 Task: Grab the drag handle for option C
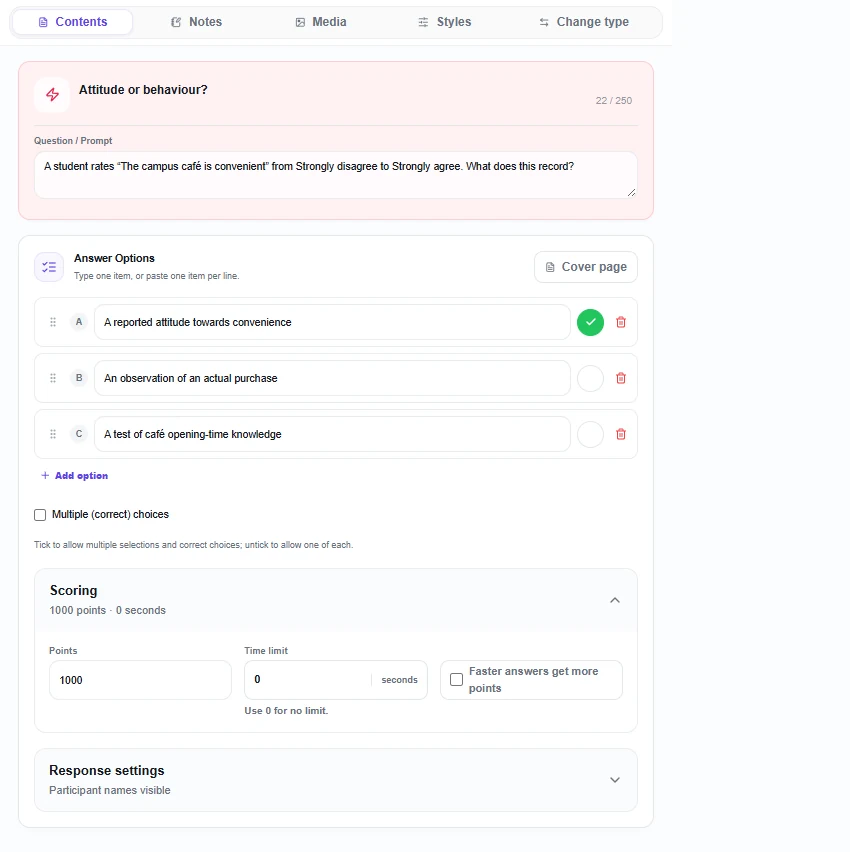pos(53,434)
